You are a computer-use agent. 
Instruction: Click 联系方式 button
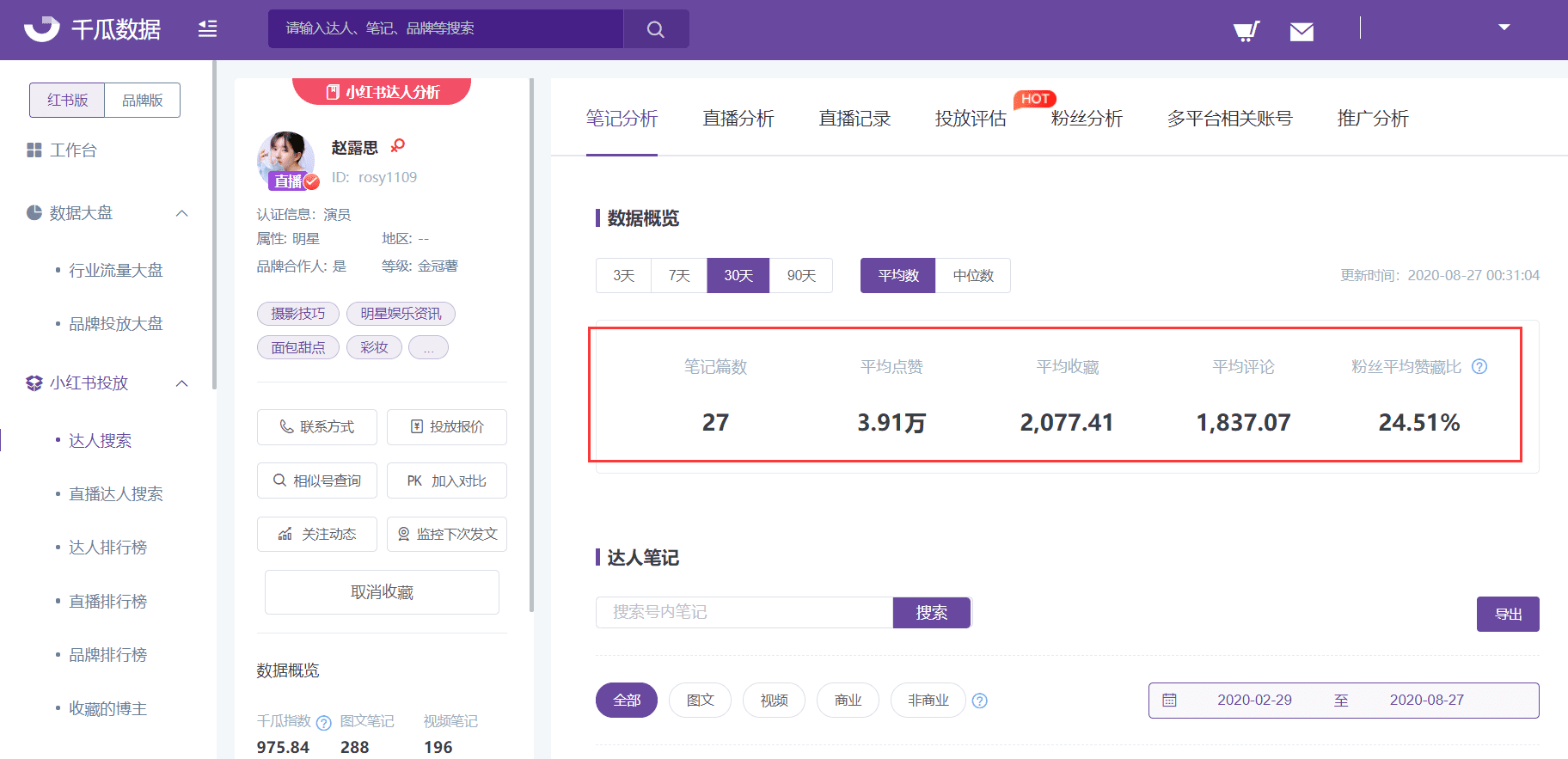point(317,427)
